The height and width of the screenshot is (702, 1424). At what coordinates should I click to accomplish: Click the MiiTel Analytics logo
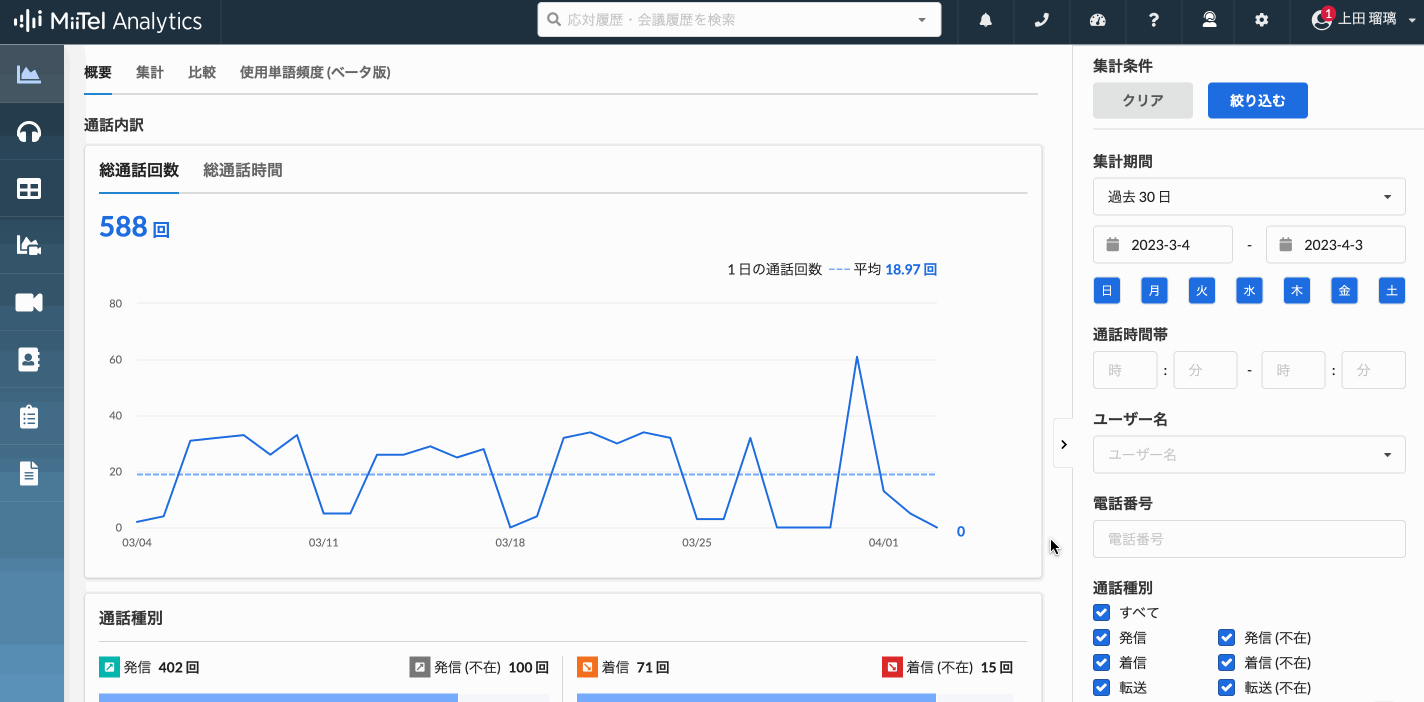(x=108, y=21)
